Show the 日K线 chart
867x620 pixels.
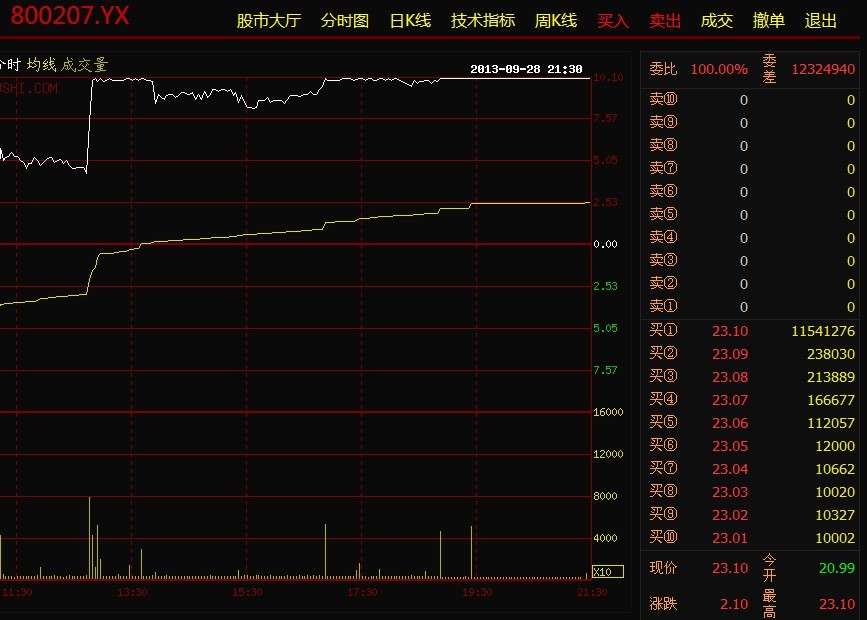click(x=410, y=21)
